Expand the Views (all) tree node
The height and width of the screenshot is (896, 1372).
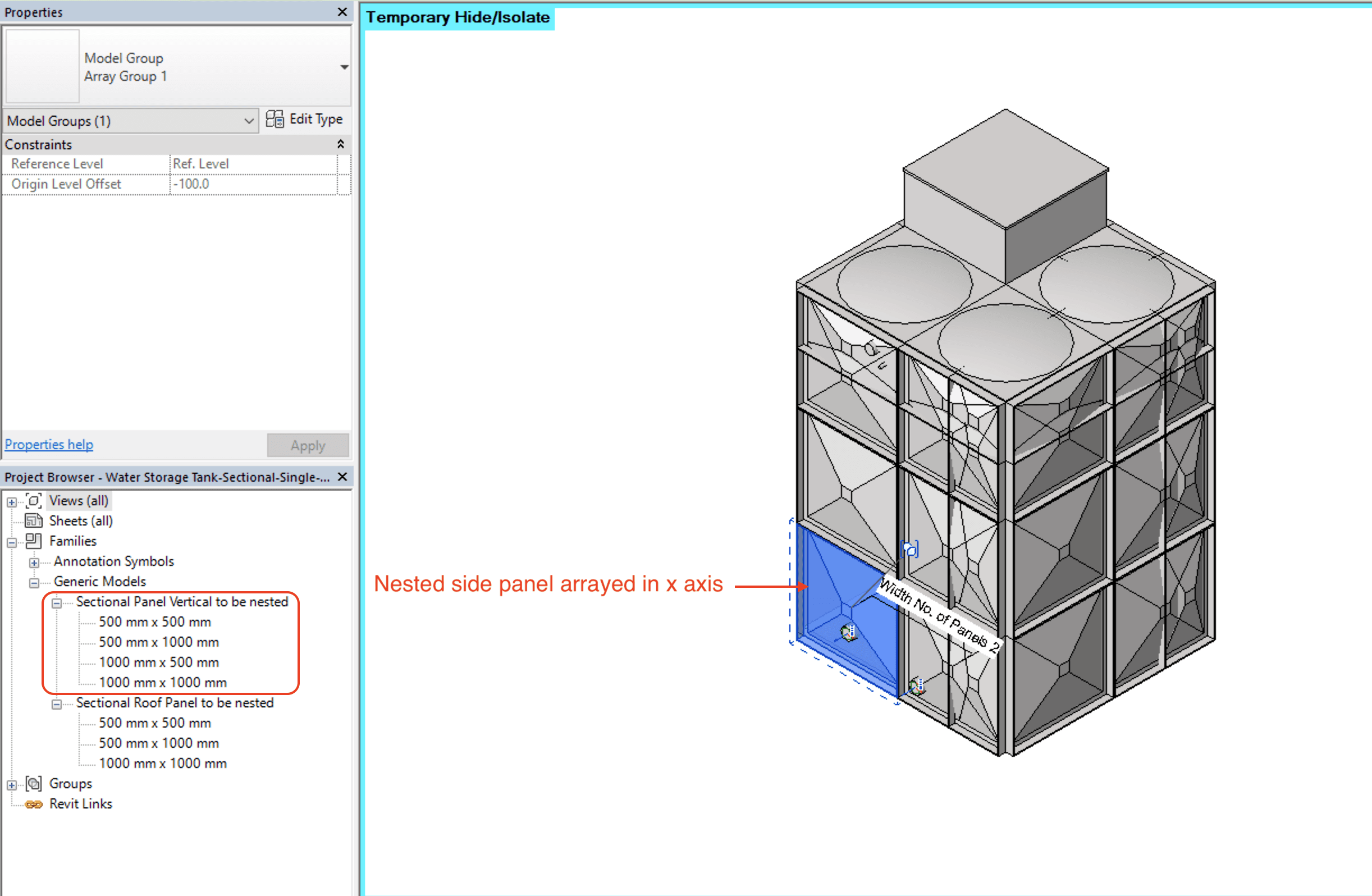12,502
